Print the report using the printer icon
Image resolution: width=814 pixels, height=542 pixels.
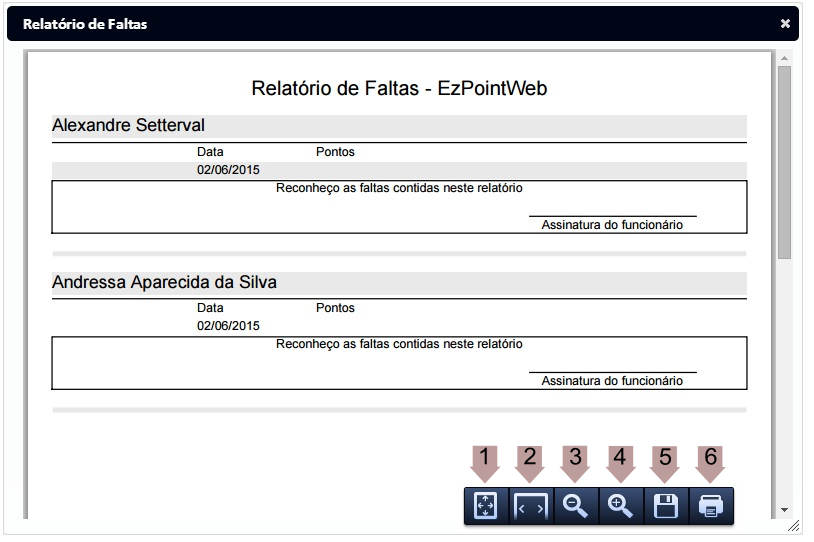pos(710,507)
